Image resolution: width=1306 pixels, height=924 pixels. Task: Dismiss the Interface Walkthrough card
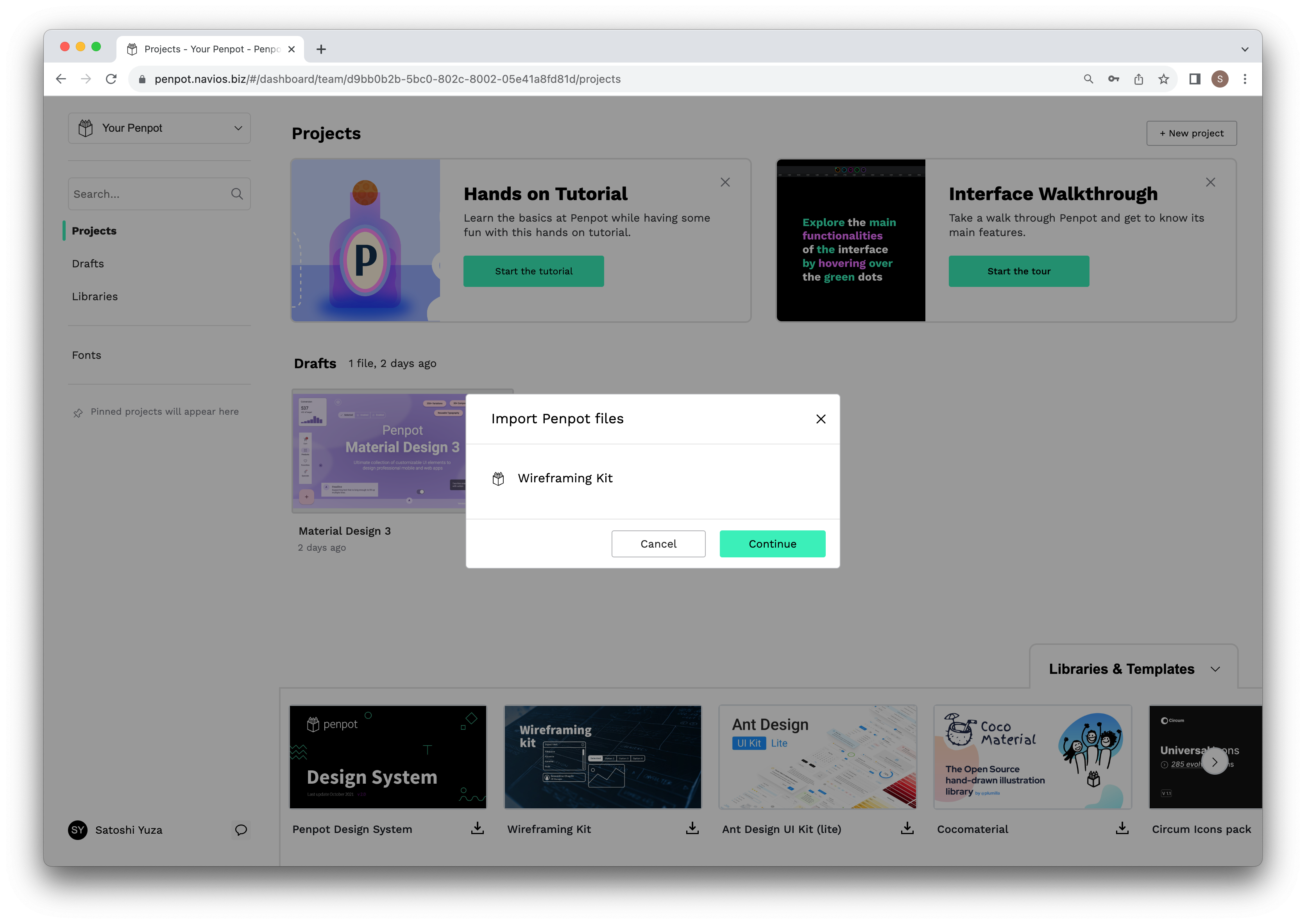pyautogui.click(x=1210, y=182)
